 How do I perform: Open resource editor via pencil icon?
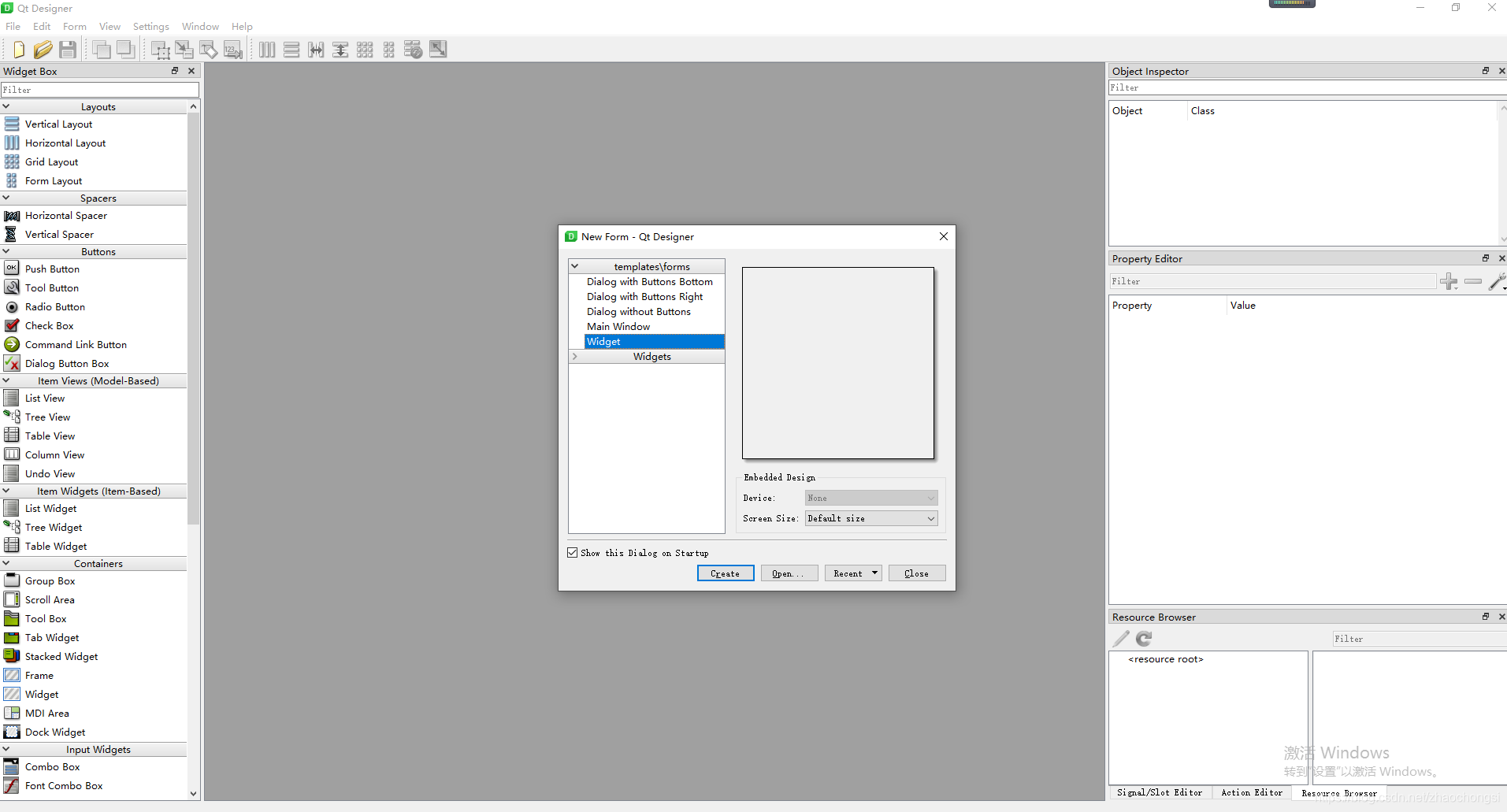[x=1119, y=639]
